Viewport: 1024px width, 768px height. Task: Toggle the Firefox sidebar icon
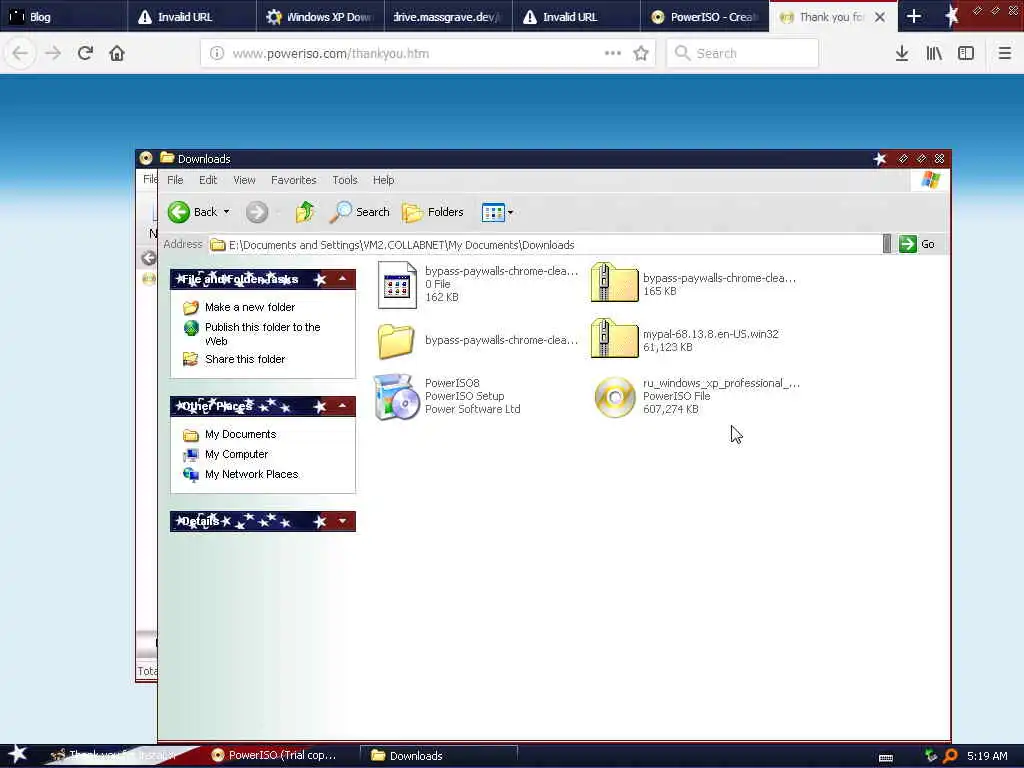click(966, 54)
